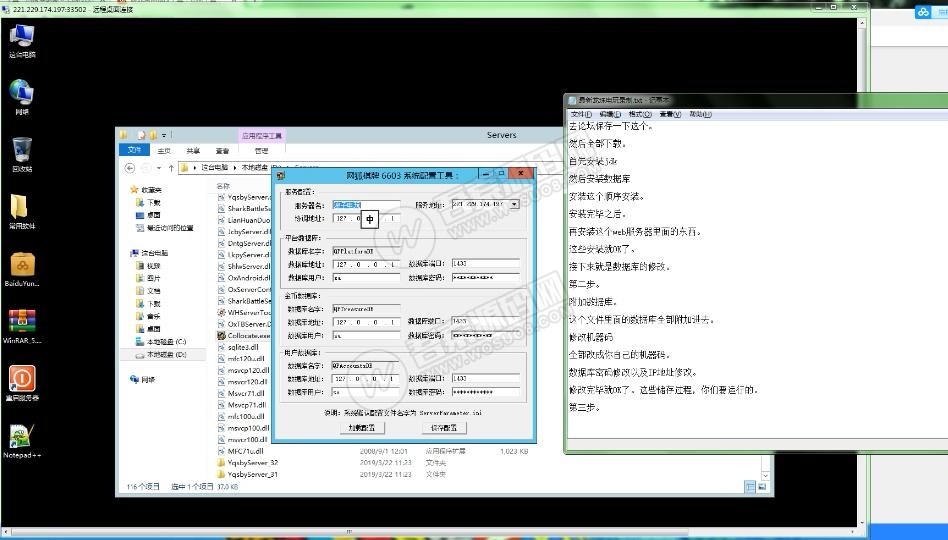Open 图片 in explorer sidebar
Viewport: 948px width, 540px height.
tap(148, 278)
